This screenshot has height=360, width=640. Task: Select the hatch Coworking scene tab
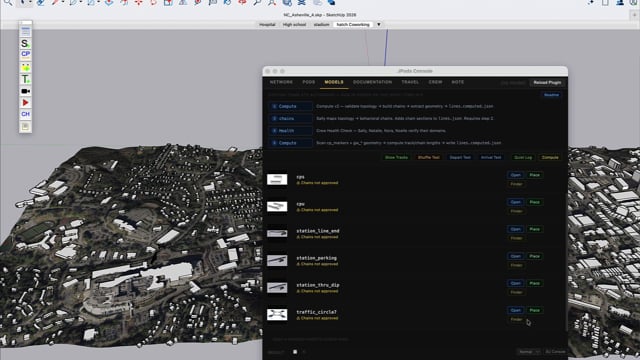coord(353,24)
